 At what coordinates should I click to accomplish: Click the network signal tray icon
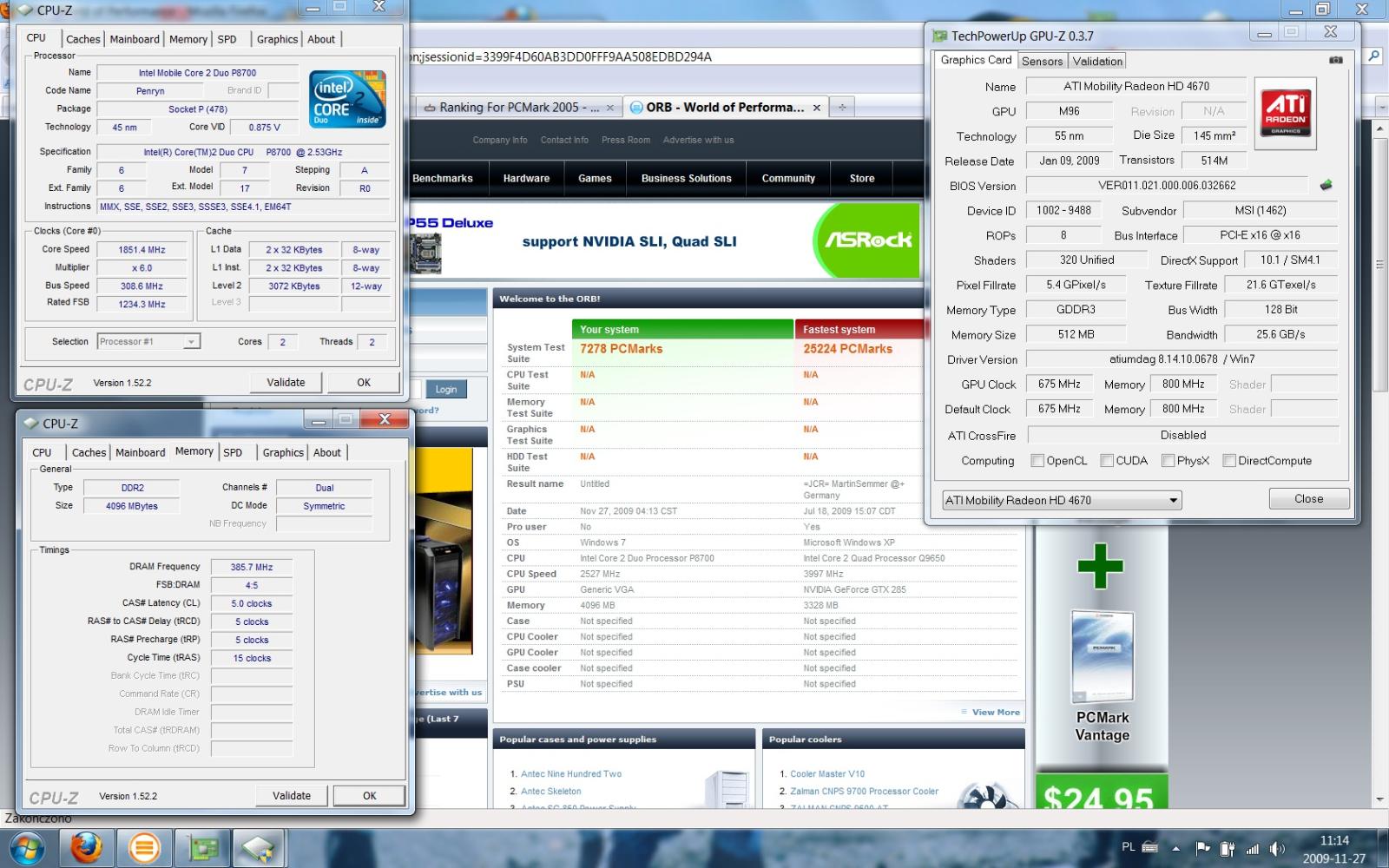point(1252,848)
